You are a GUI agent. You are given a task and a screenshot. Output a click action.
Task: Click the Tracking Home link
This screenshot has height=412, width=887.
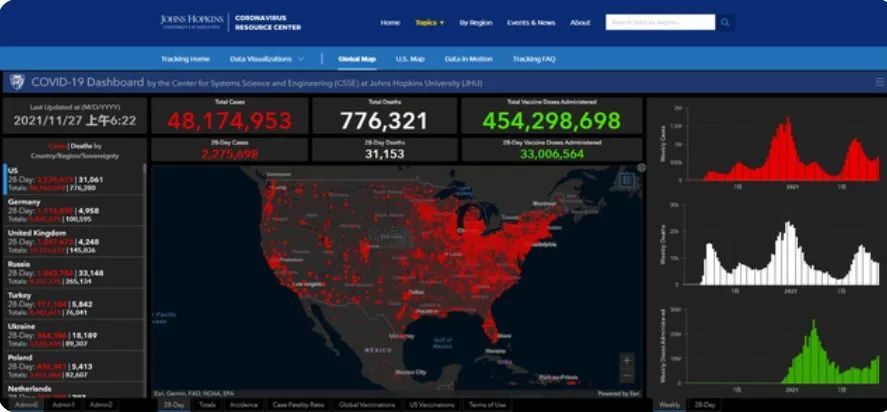[185, 59]
